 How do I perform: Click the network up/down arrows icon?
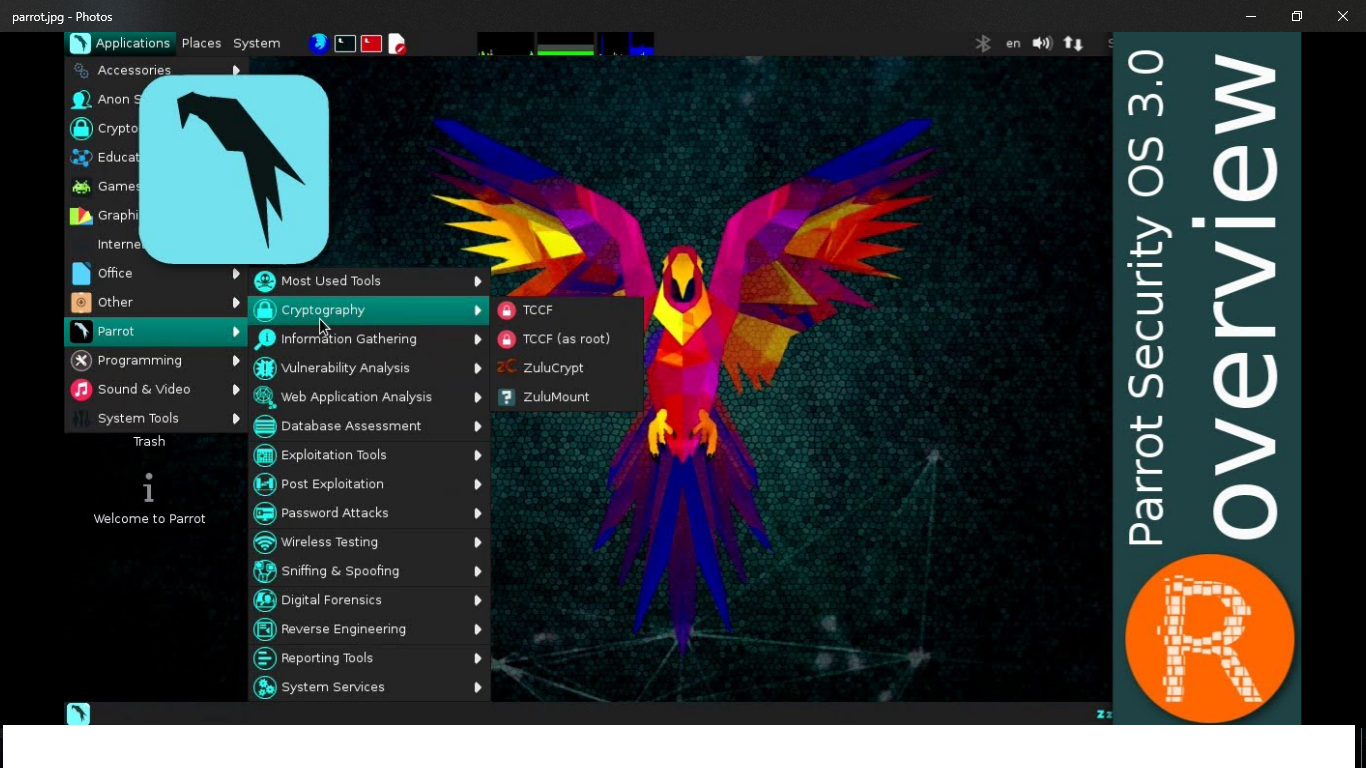[x=1073, y=43]
